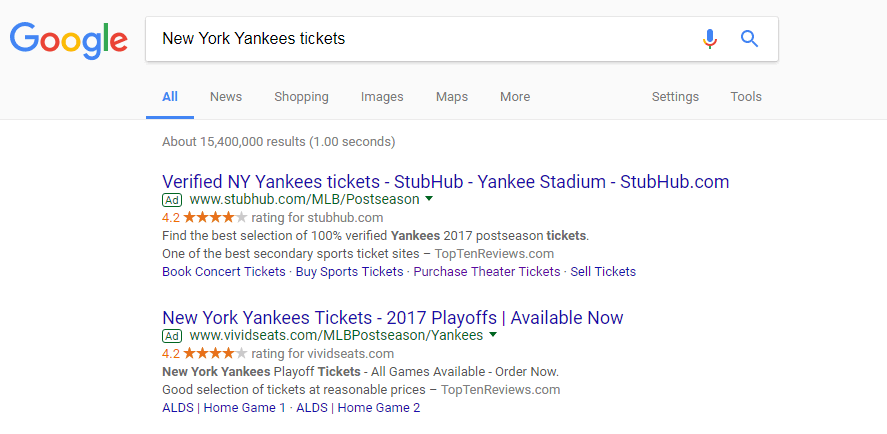This screenshot has height=434, width=887.
Task: Switch to the News tab
Action: [226, 97]
